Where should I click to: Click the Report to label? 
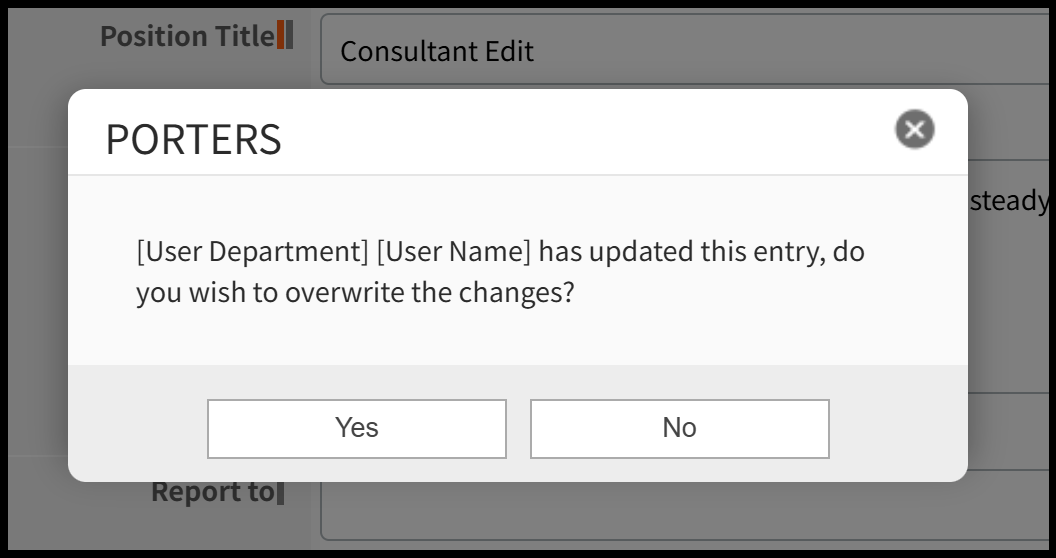(x=211, y=492)
